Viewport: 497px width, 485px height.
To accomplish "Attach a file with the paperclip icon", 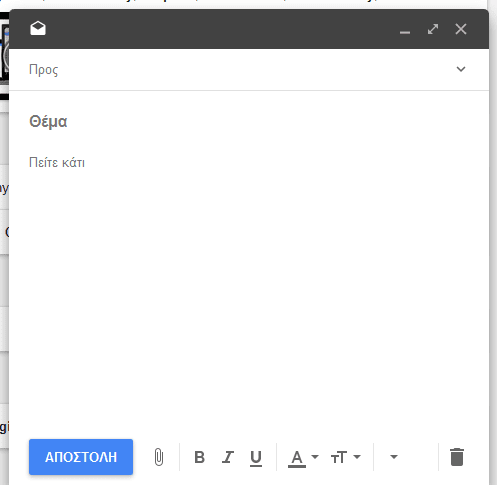I will point(159,457).
